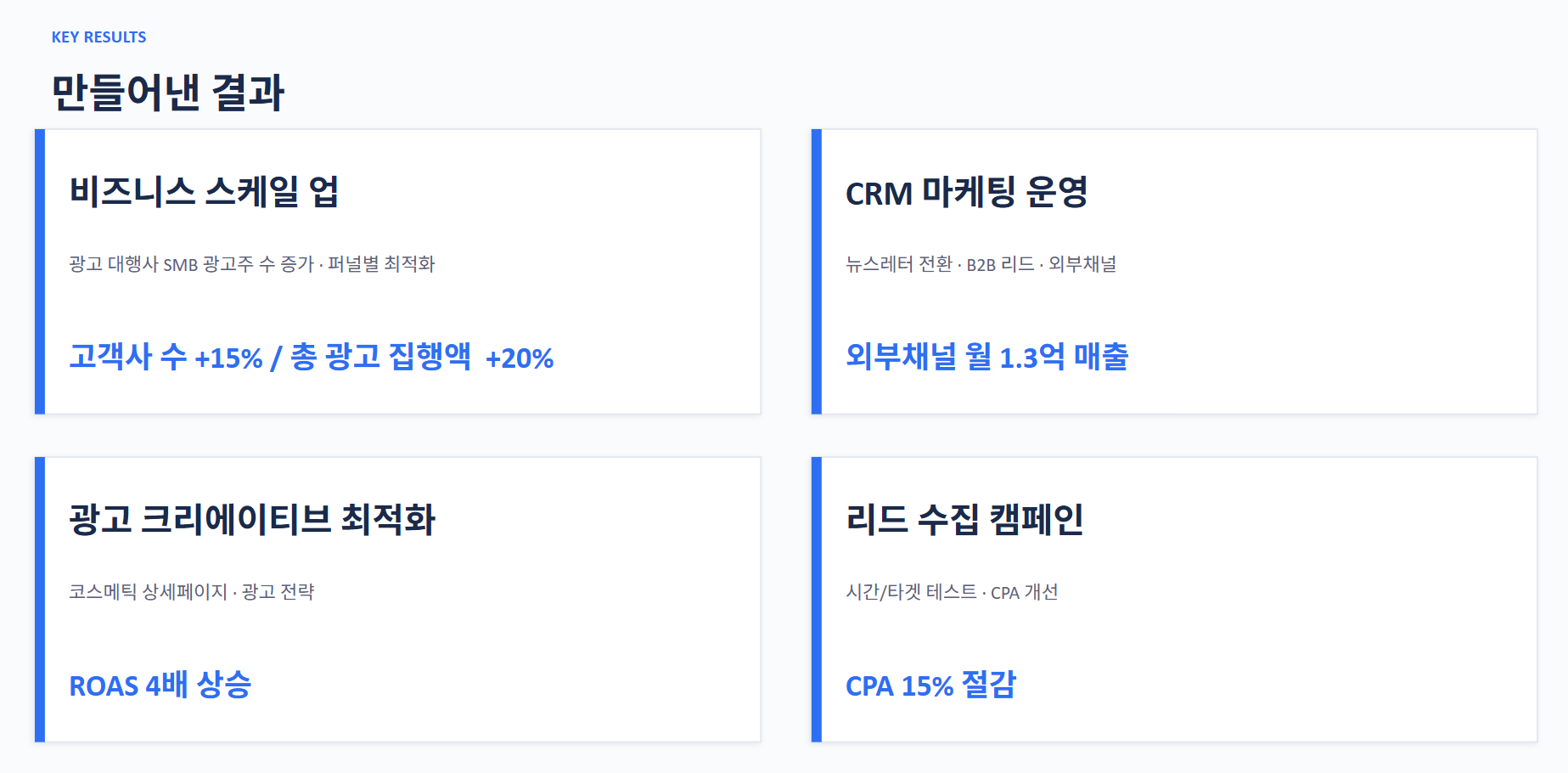Open the CPA 15% 절감 result

pos(930,686)
